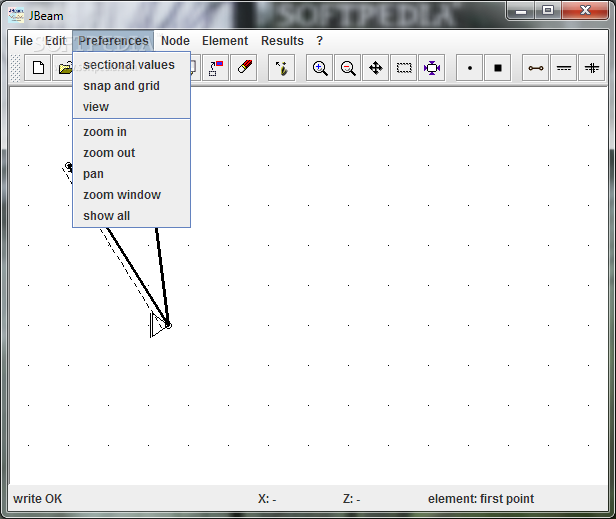This screenshot has height=519, width=616.
Task: Choose view in Preferences menu
Action: click(132, 107)
